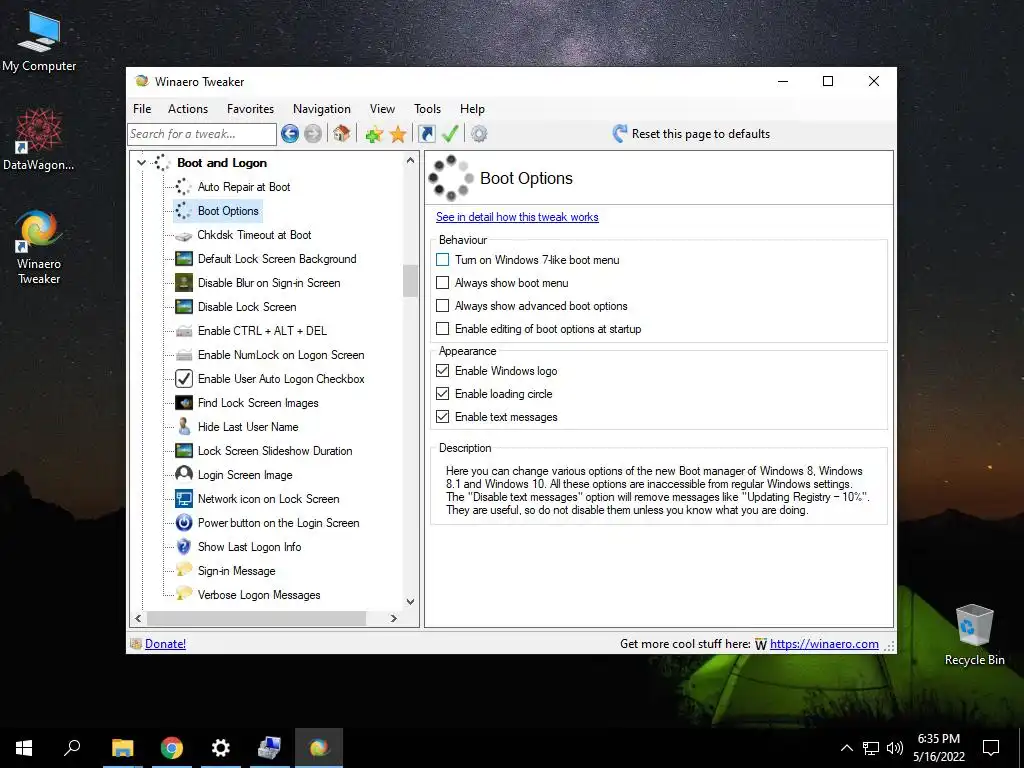
Task: Click the Login Screen Image icon
Action: point(184,475)
